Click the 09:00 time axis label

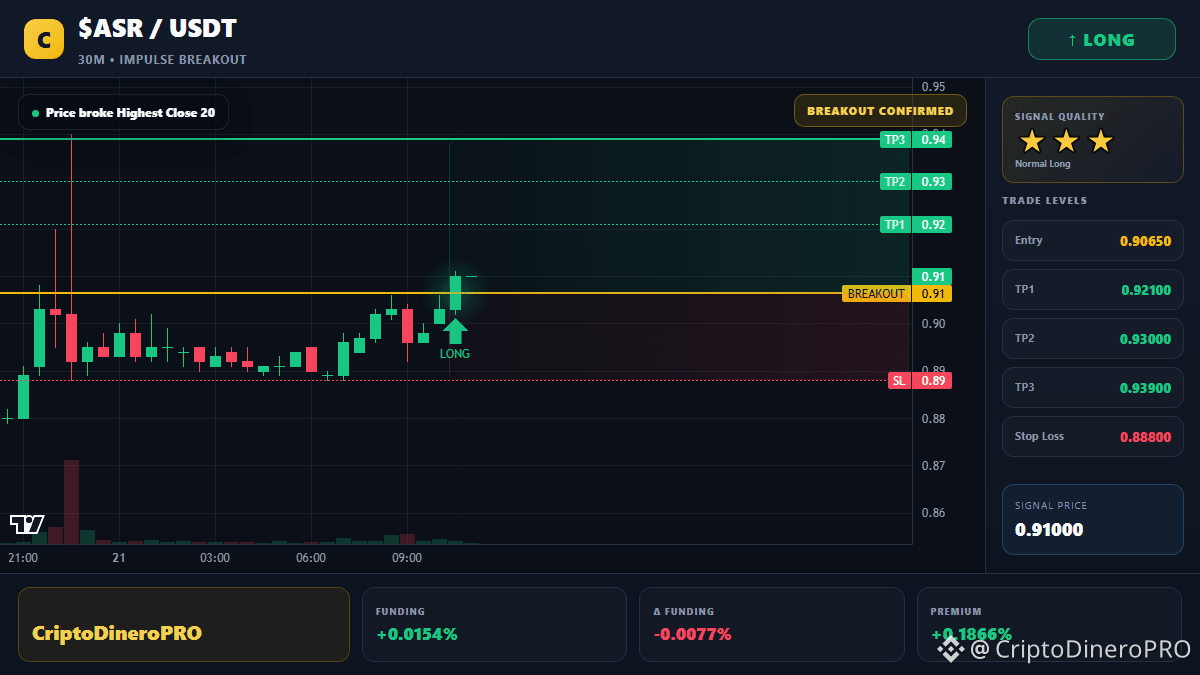point(407,558)
